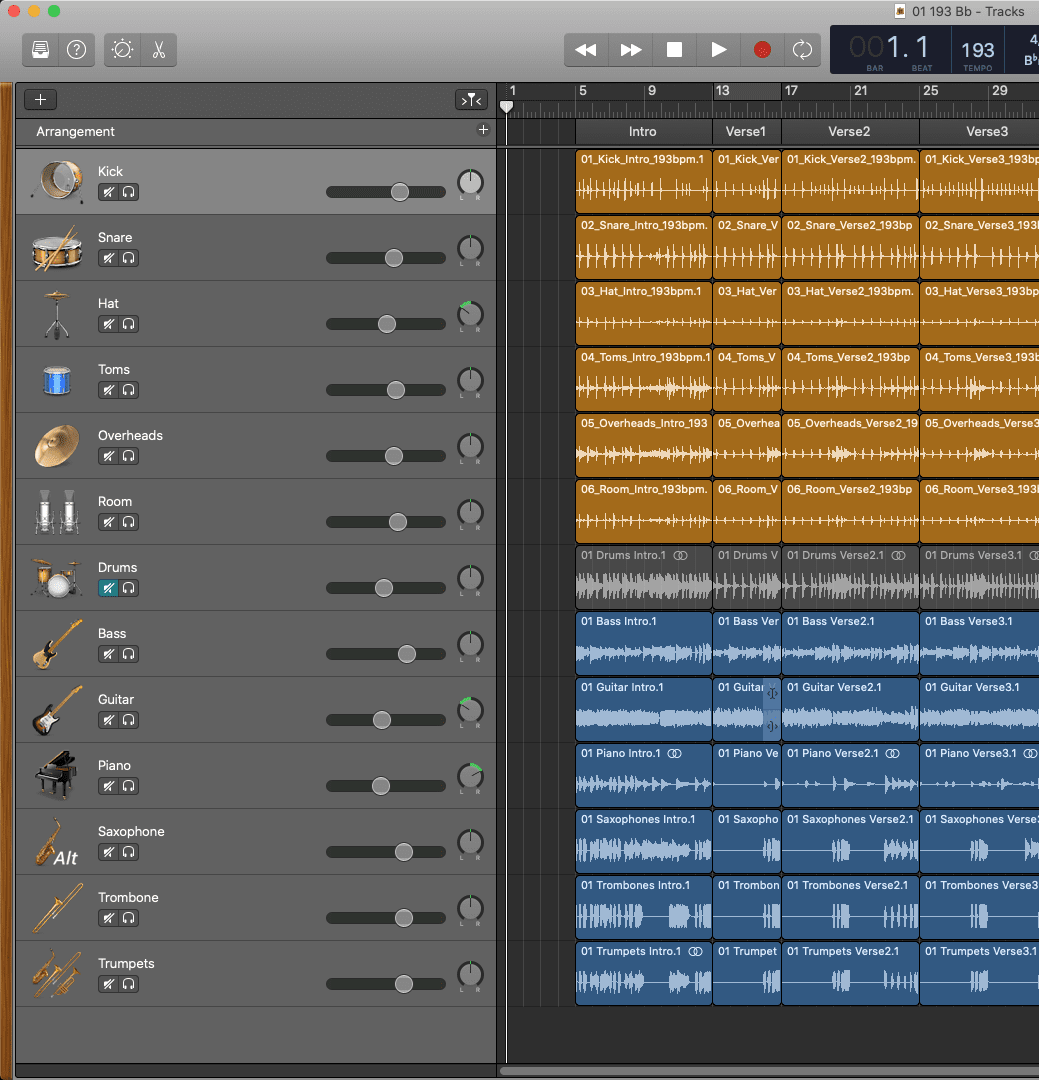
Task: Mute the Kick track
Action: [108, 192]
